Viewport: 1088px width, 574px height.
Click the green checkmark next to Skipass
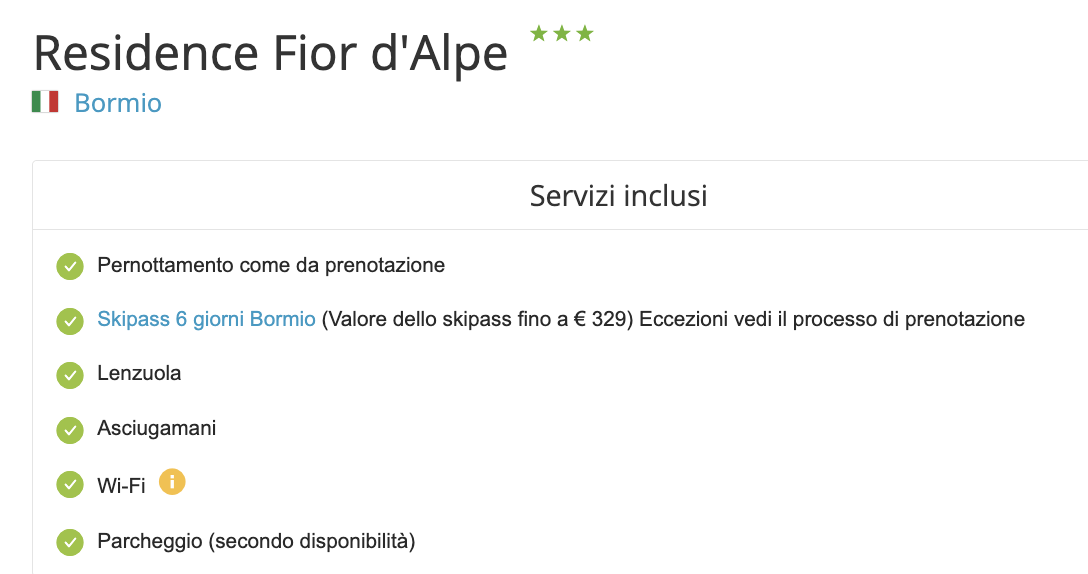pos(69,321)
